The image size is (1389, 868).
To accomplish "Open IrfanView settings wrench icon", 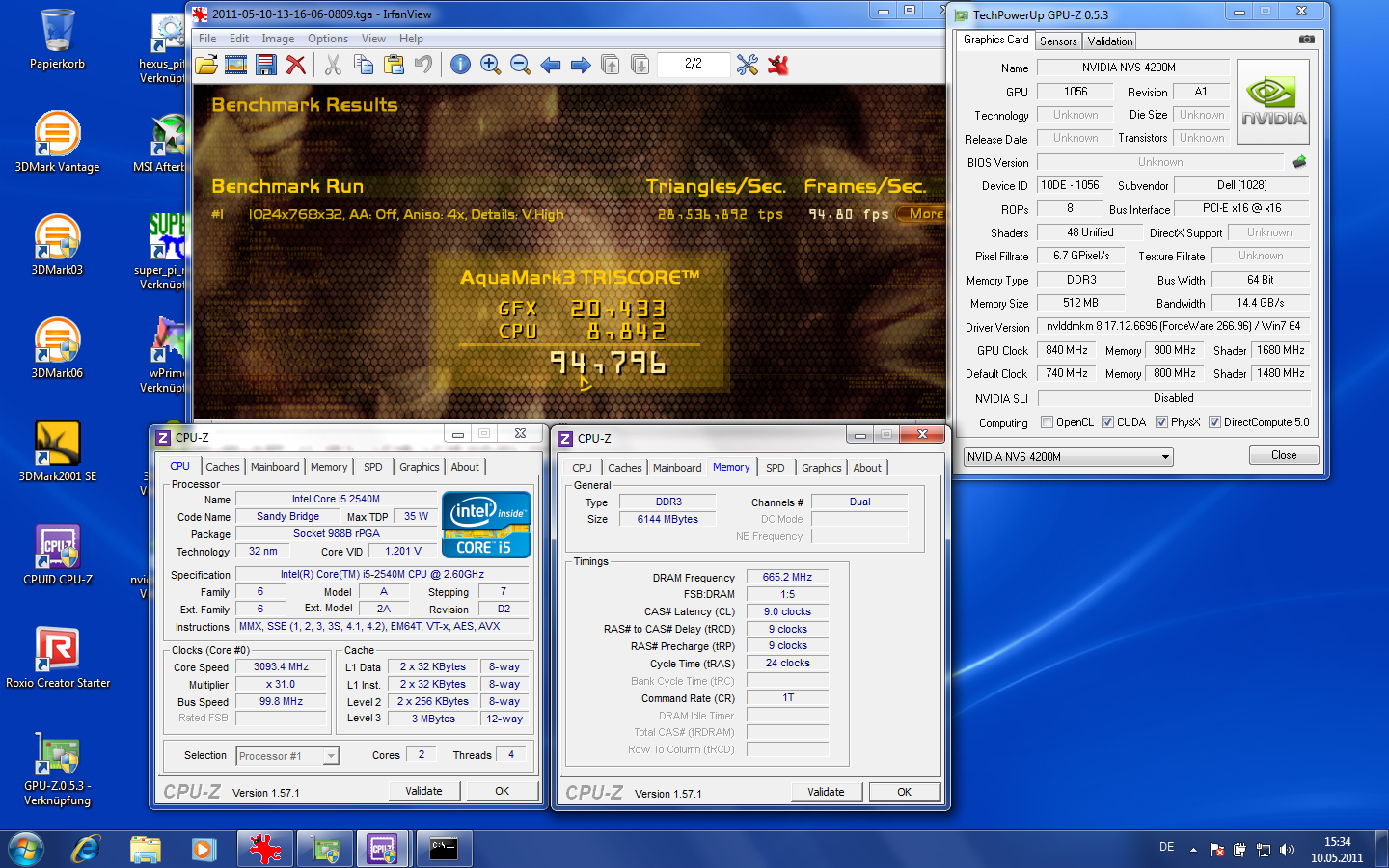I will [748, 65].
